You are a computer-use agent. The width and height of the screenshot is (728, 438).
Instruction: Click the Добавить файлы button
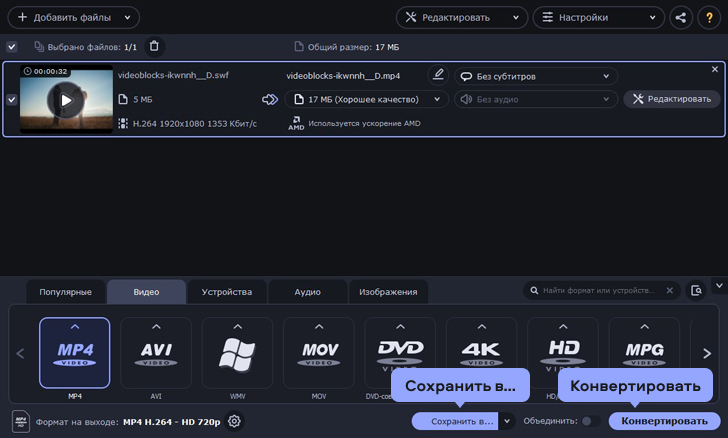72,18
